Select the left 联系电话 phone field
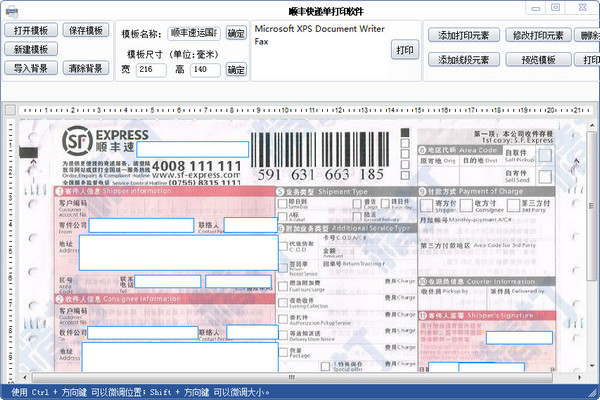 click(168, 281)
